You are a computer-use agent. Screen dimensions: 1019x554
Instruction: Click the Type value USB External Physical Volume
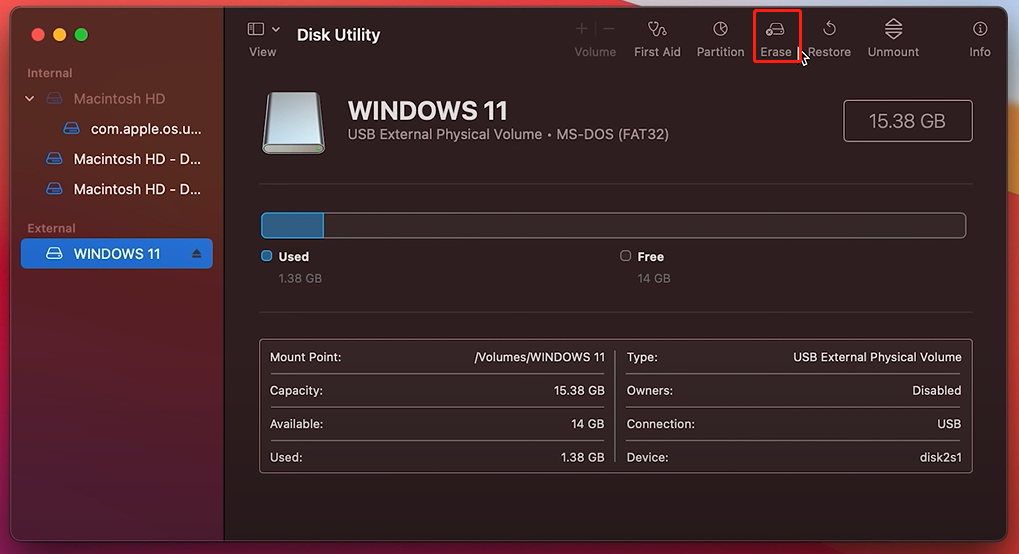click(877, 357)
